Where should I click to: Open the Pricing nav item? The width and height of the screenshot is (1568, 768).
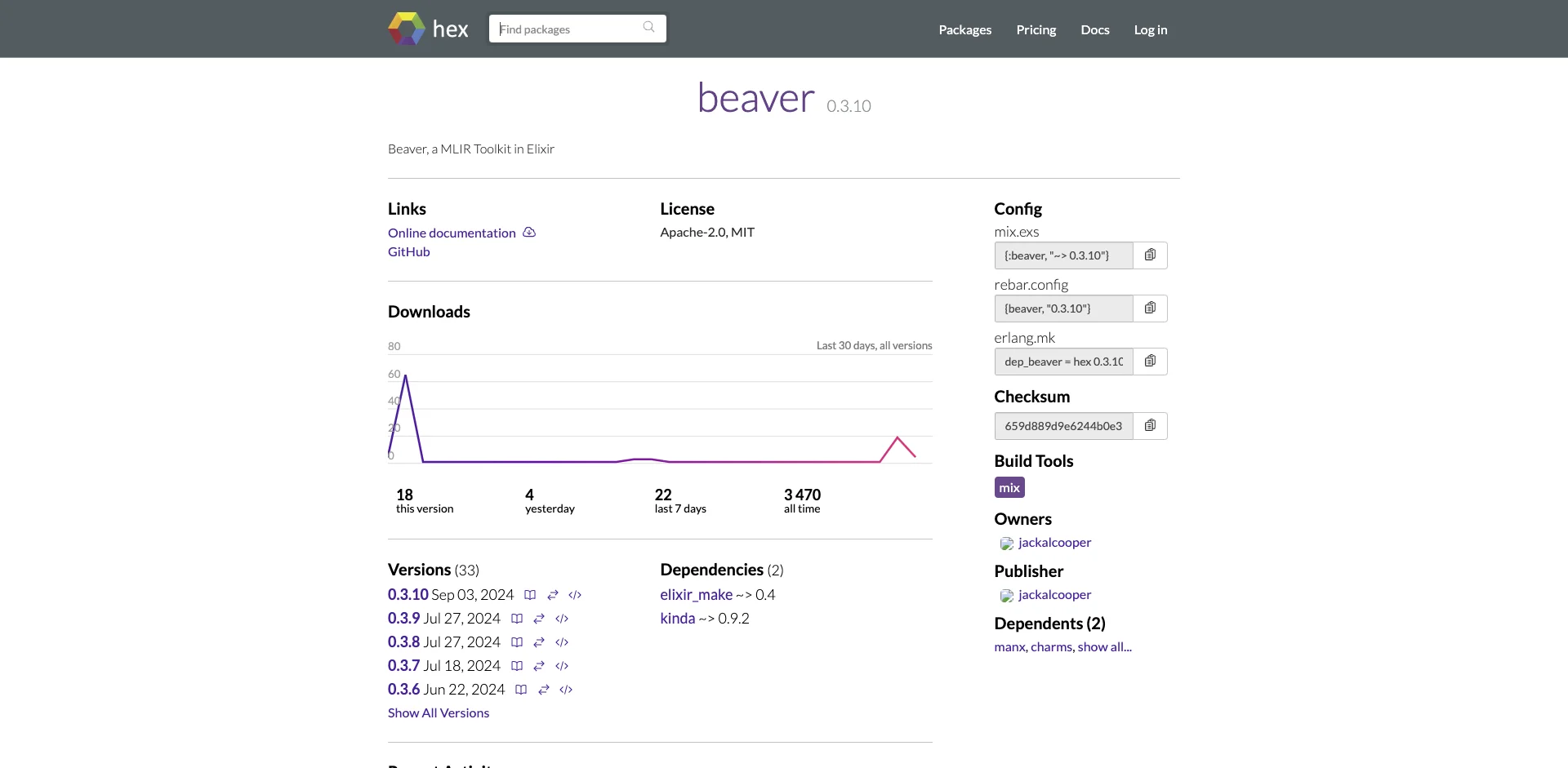[1036, 29]
